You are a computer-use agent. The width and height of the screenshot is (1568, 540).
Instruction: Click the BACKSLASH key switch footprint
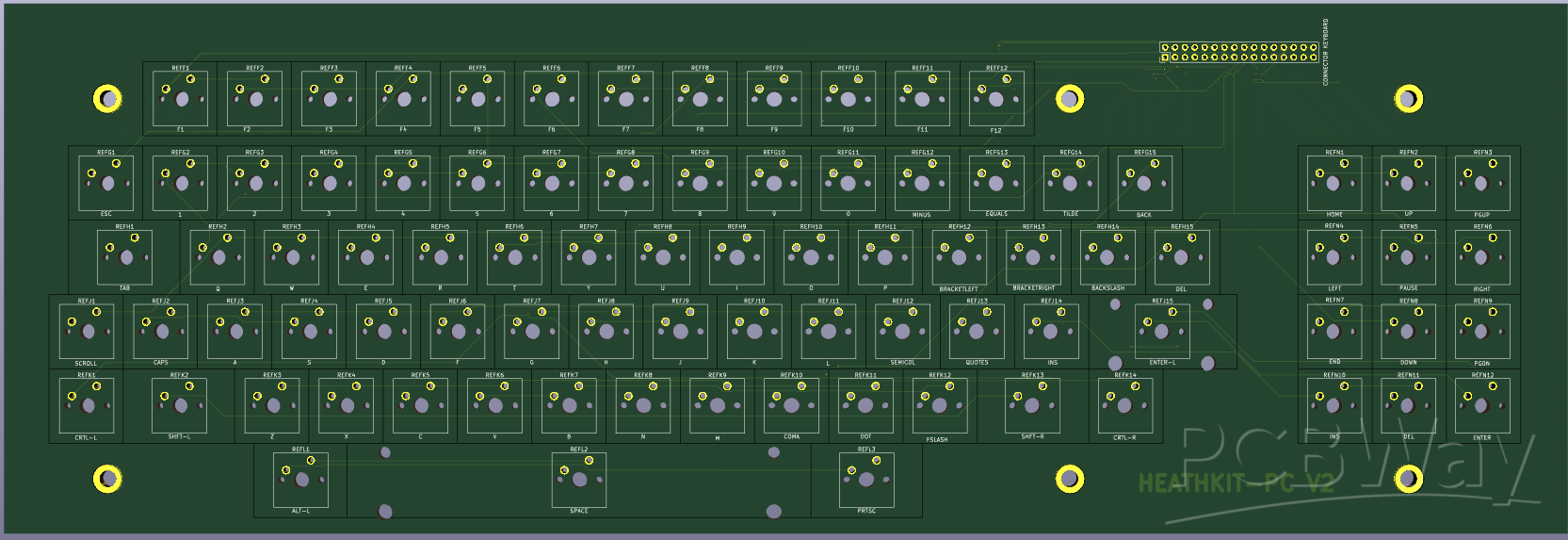point(1107,257)
